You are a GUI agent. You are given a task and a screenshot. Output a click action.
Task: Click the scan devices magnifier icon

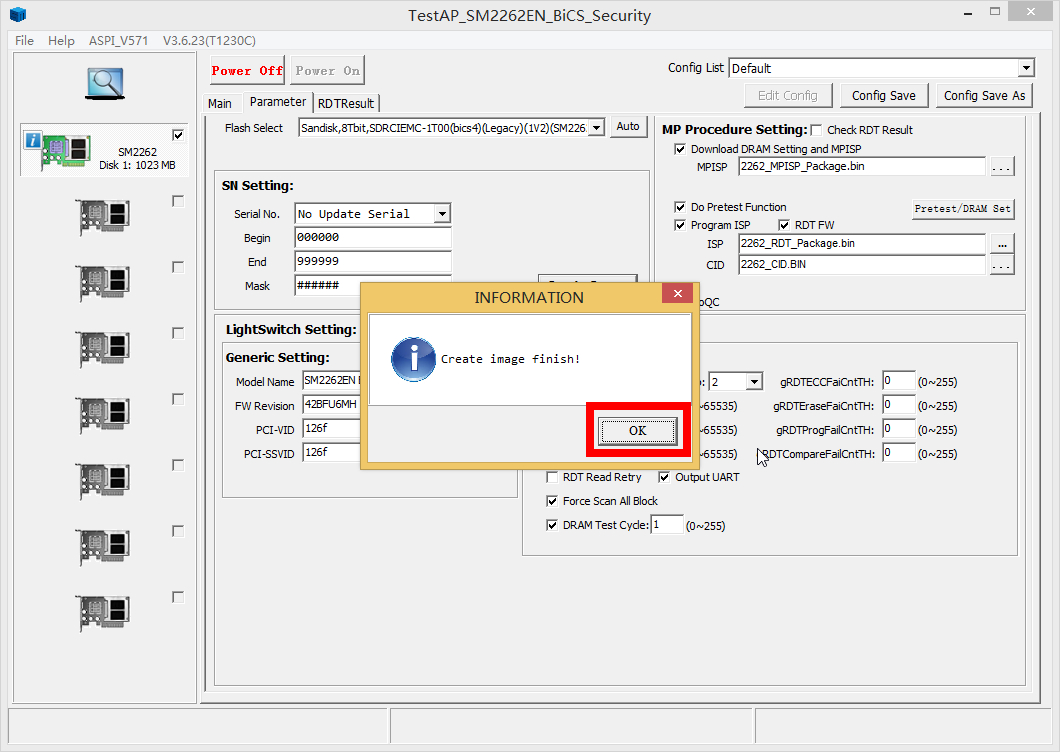104,83
